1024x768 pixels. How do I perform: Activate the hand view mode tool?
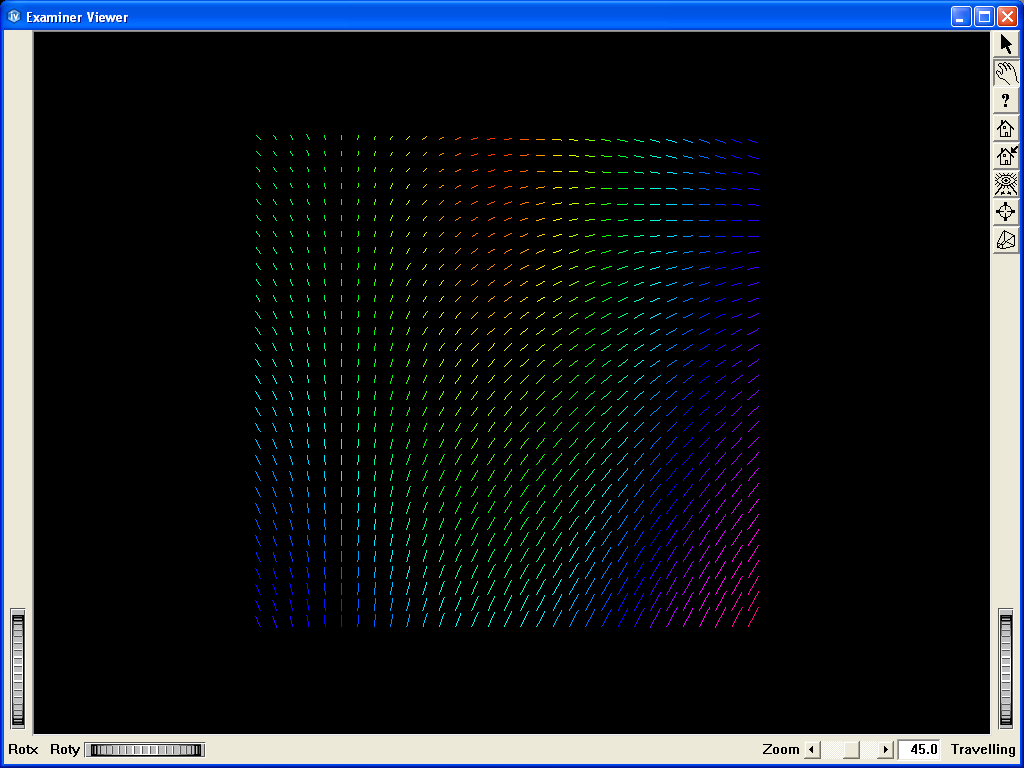1006,72
